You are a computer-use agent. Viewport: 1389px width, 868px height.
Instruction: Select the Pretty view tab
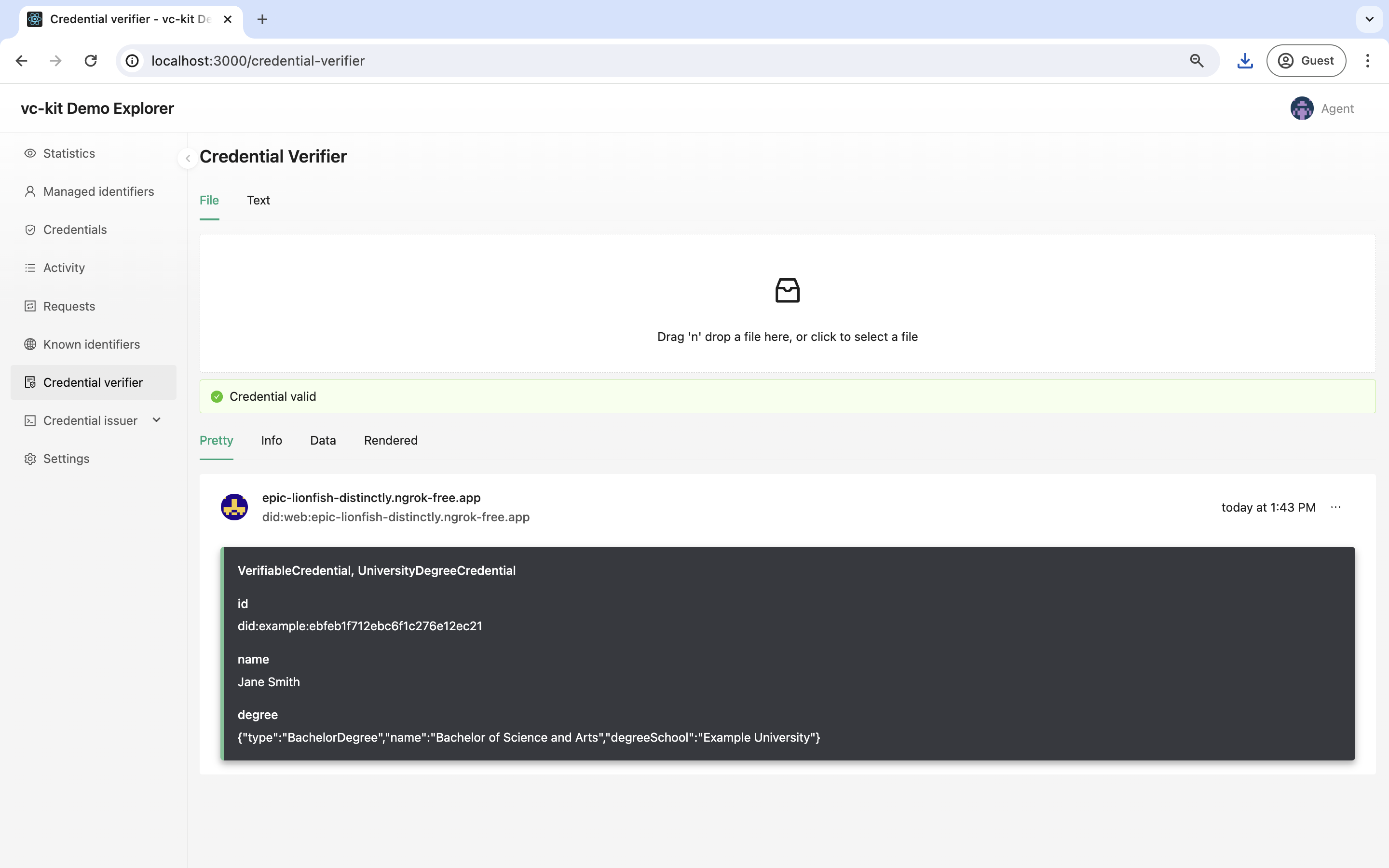(x=217, y=440)
